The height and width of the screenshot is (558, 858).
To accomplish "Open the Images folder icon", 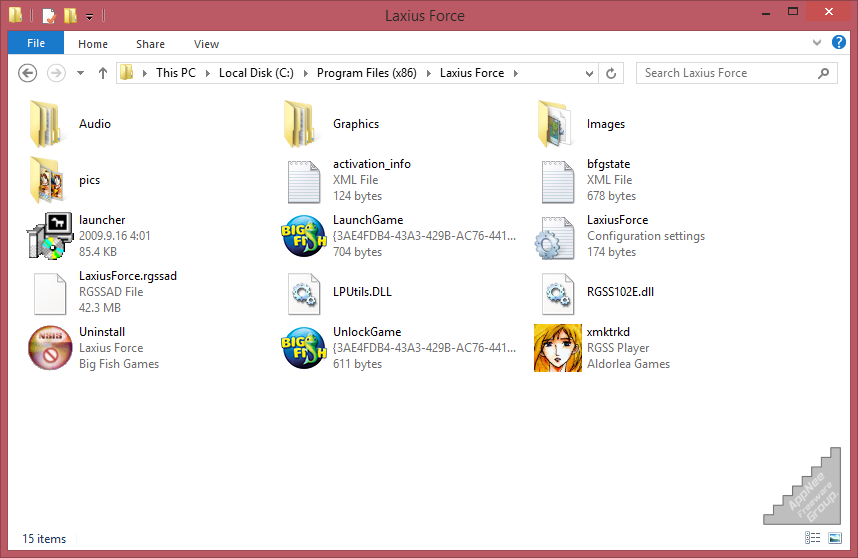I will click(x=555, y=124).
